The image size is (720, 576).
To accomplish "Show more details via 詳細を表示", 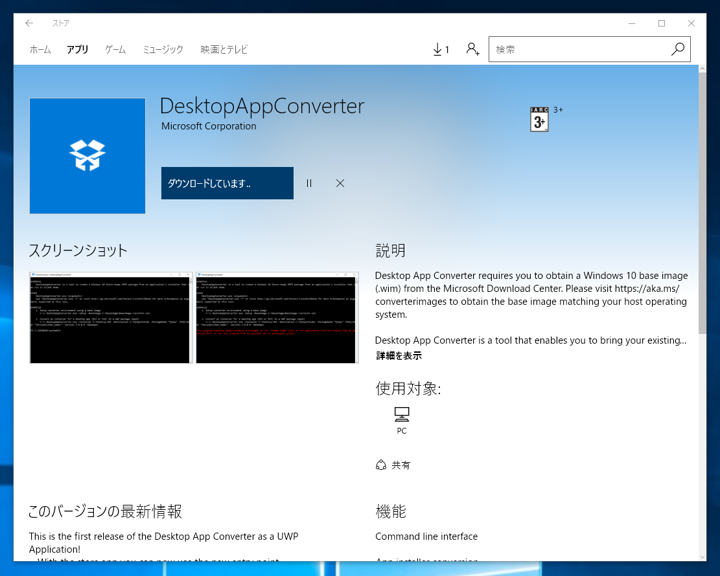I will pos(399,356).
